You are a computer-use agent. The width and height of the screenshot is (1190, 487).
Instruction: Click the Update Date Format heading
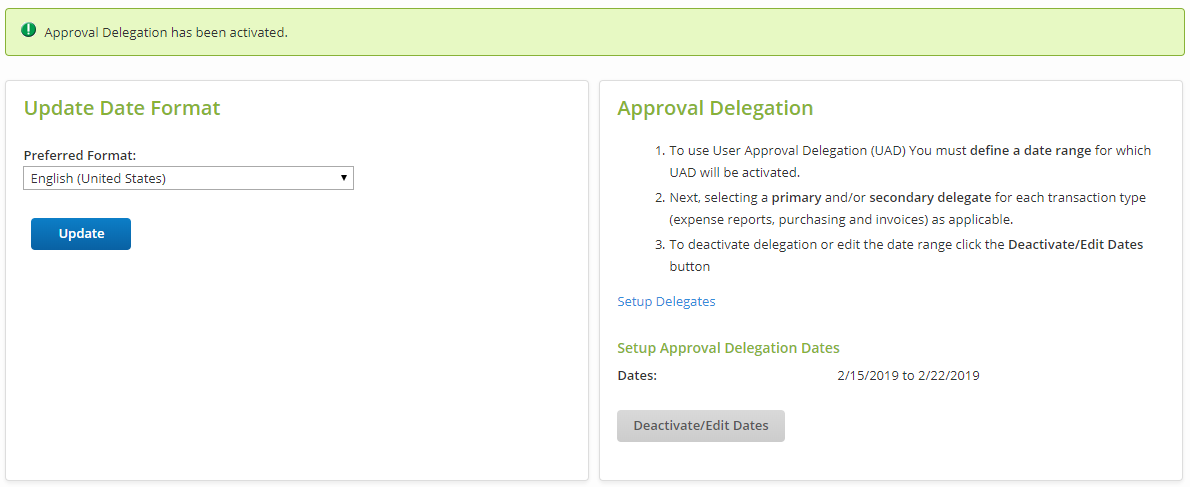tap(122, 108)
